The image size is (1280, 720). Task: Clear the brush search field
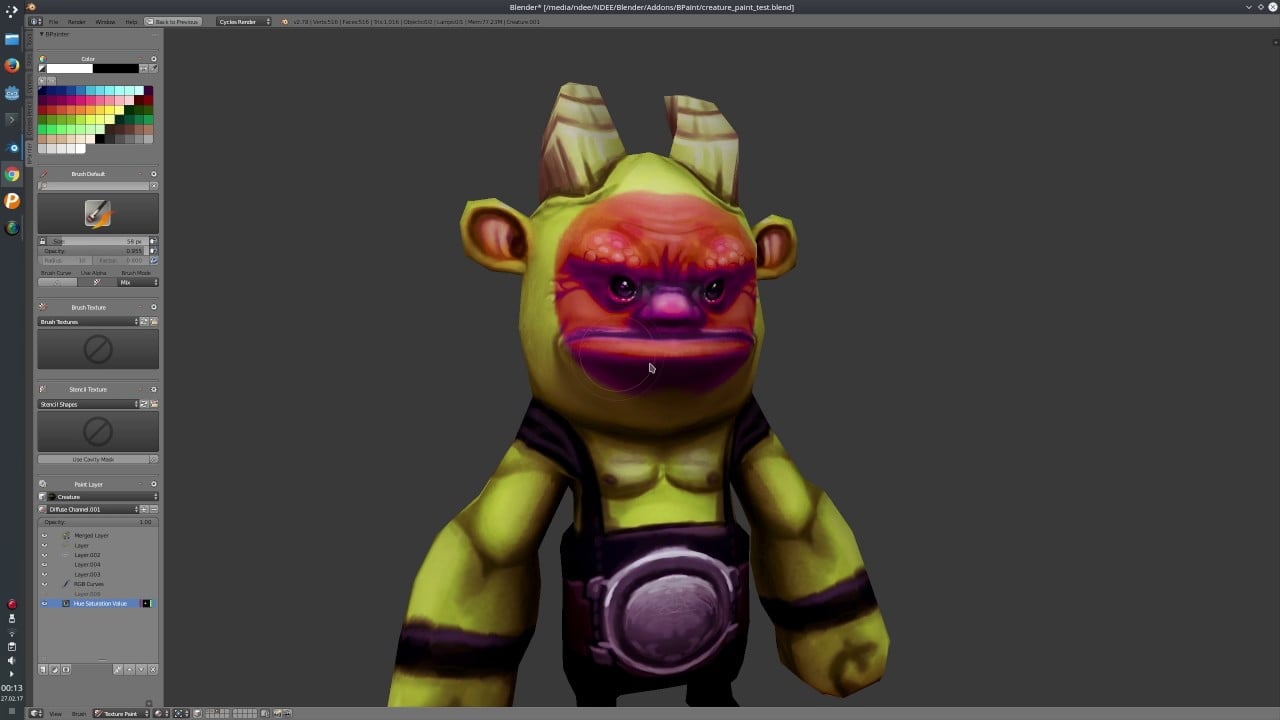pos(153,186)
